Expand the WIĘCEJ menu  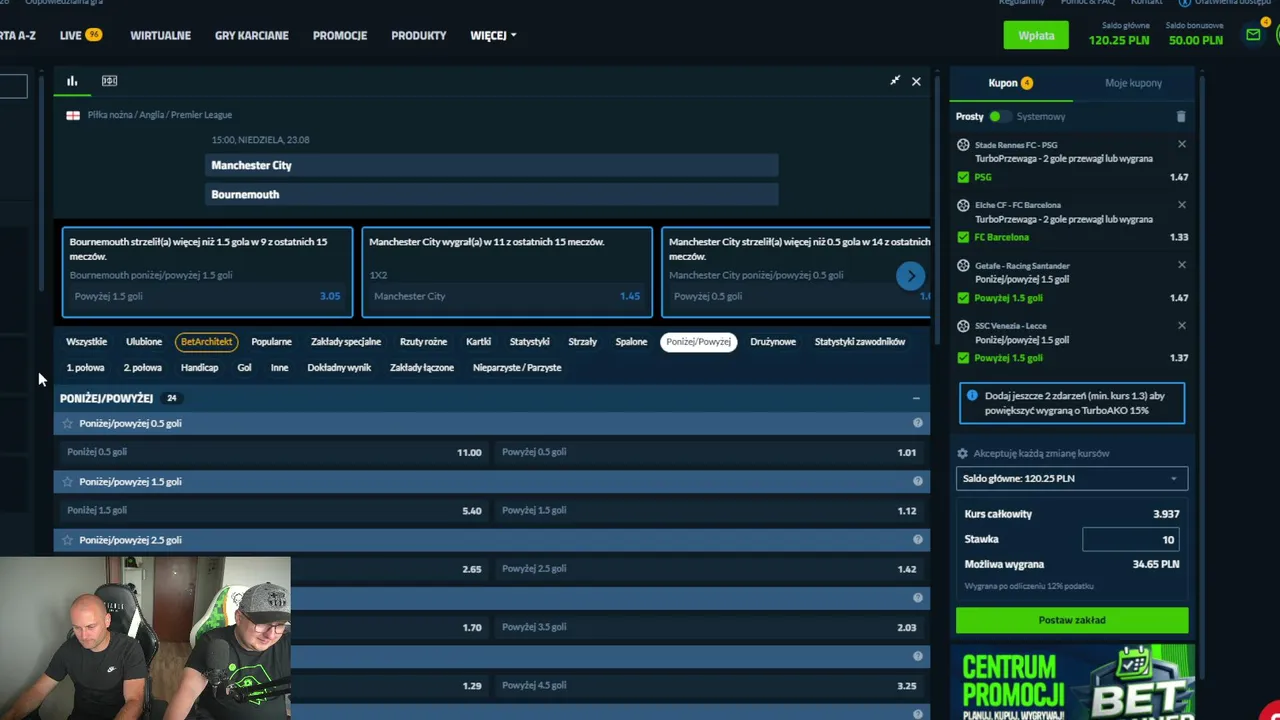coord(493,35)
